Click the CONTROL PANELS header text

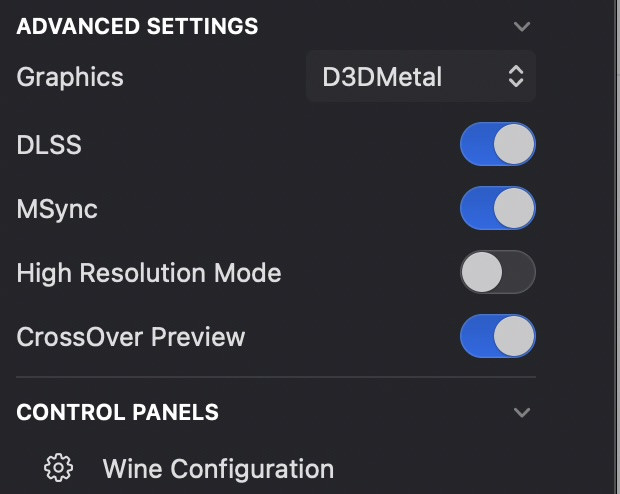(118, 412)
